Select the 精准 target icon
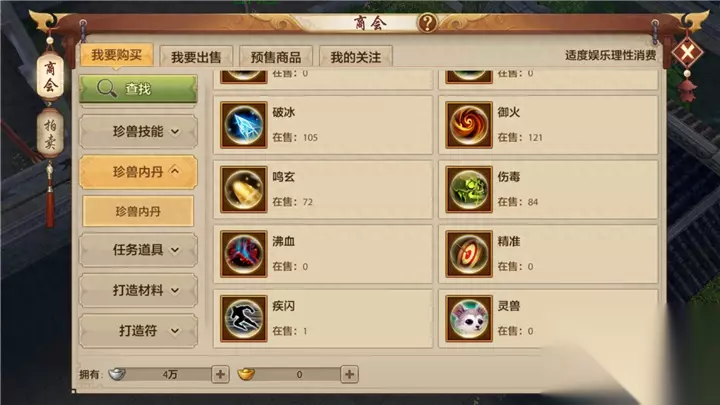 tap(469, 254)
